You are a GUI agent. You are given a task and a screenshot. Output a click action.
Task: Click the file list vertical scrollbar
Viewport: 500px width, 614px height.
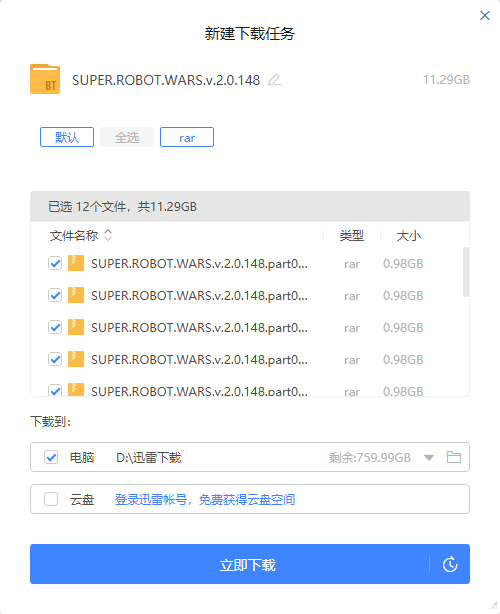[466, 272]
